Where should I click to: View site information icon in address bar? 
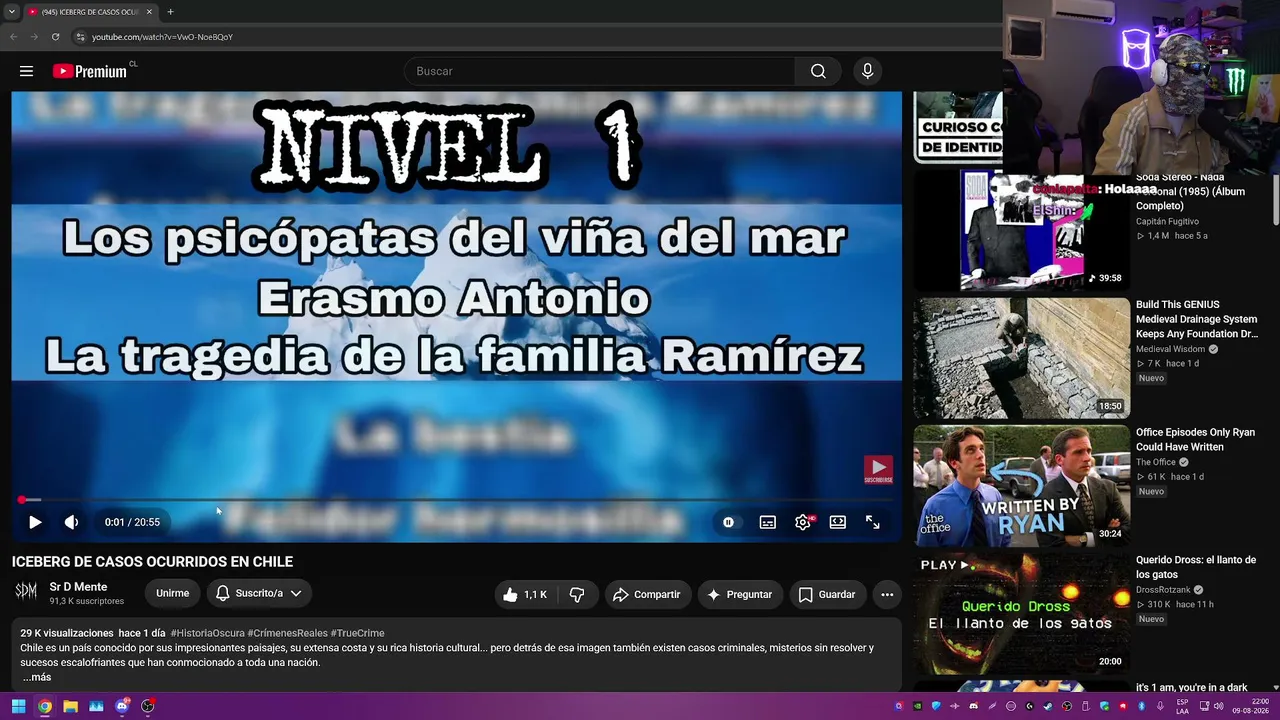point(81,37)
